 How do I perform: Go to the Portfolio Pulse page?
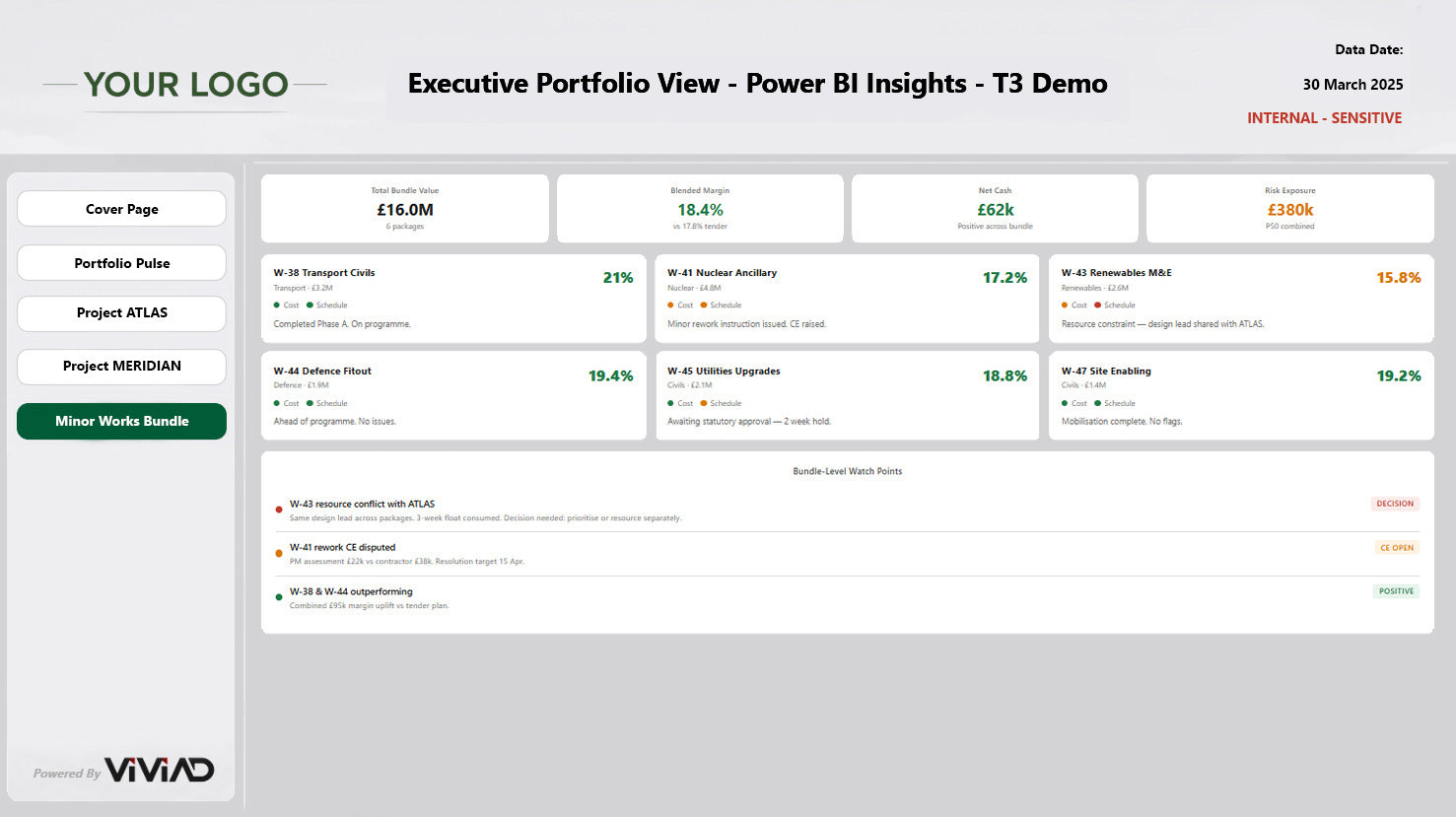point(121,263)
